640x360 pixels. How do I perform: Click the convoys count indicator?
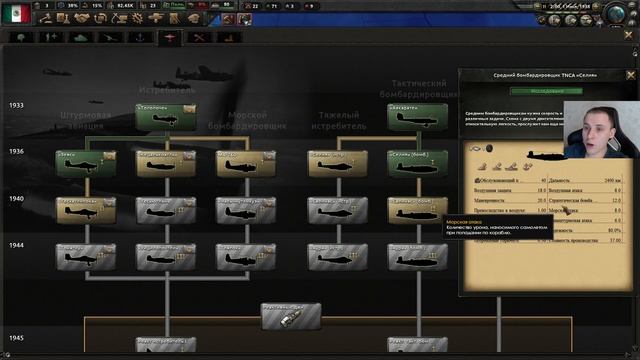(222, 6)
